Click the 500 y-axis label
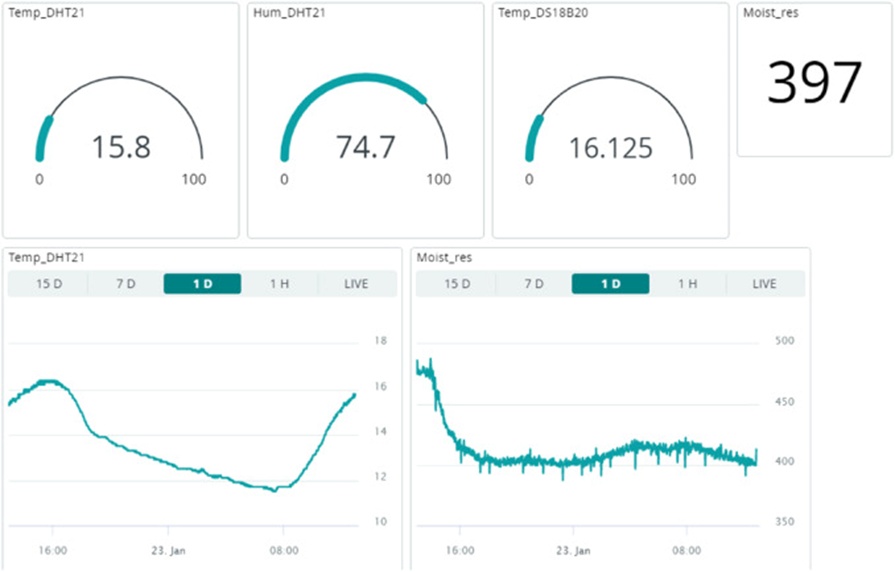The width and height of the screenshot is (895, 572). click(784, 341)
